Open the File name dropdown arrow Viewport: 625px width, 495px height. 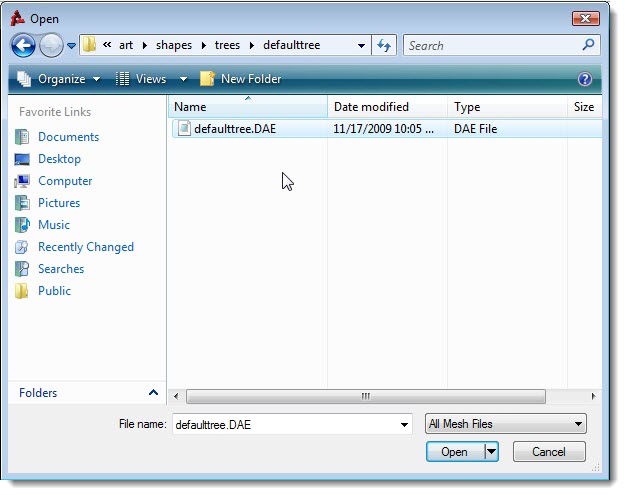(404, 424)
